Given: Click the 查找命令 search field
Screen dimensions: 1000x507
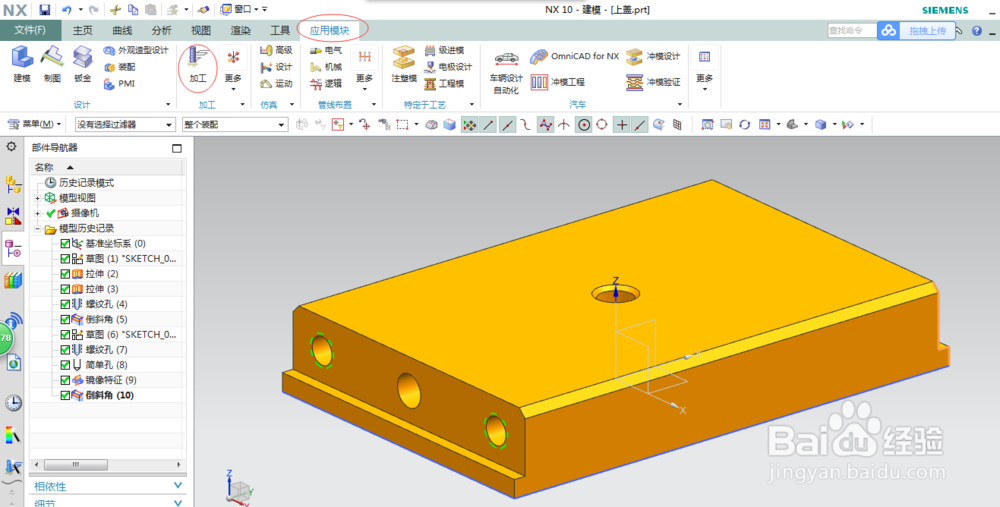Looking at the screenshot, I should coord(851,31).
